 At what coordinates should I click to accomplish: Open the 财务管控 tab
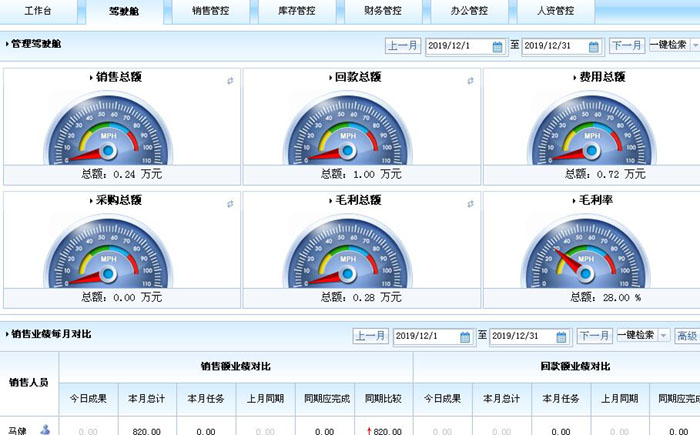378,12
